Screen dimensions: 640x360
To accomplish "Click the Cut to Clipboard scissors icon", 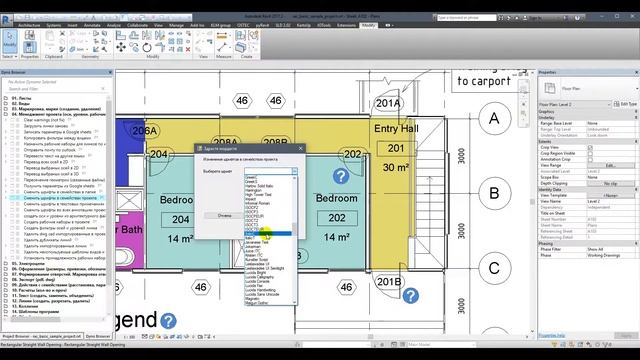I will [62, 33].
